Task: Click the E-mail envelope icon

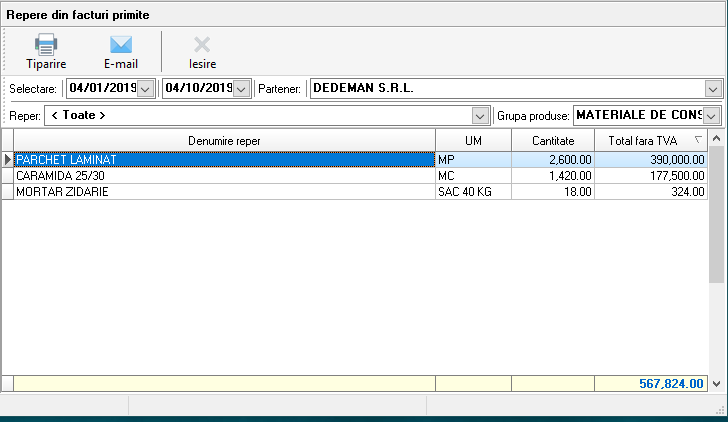Action: coord(121,45)
